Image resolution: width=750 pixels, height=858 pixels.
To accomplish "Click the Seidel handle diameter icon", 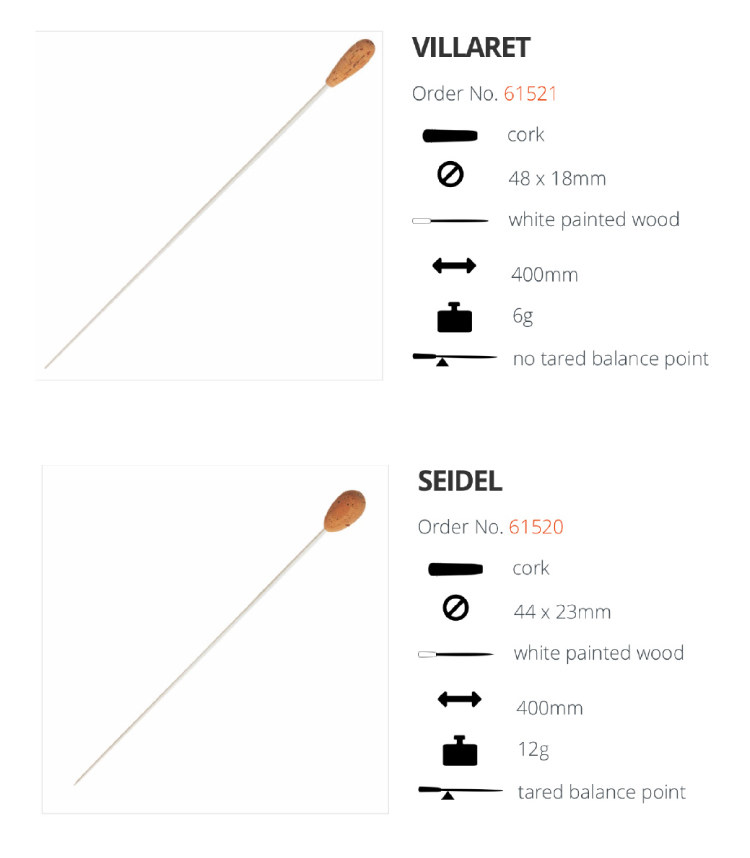I will click(x=456, y=608).
